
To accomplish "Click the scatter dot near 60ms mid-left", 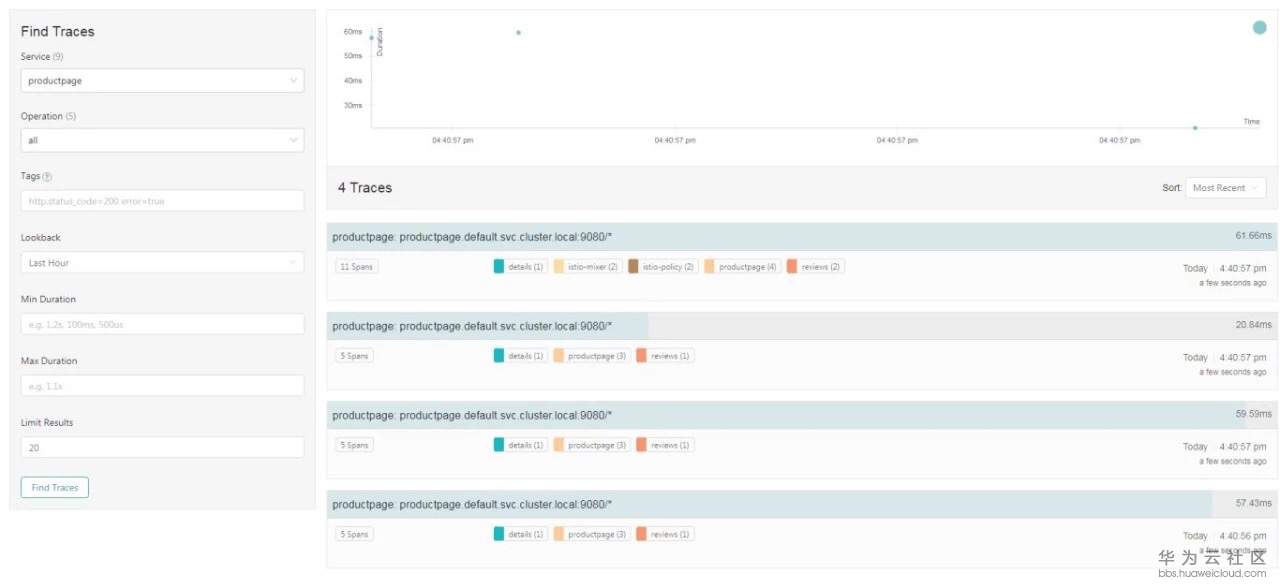I will coord(518,32).
